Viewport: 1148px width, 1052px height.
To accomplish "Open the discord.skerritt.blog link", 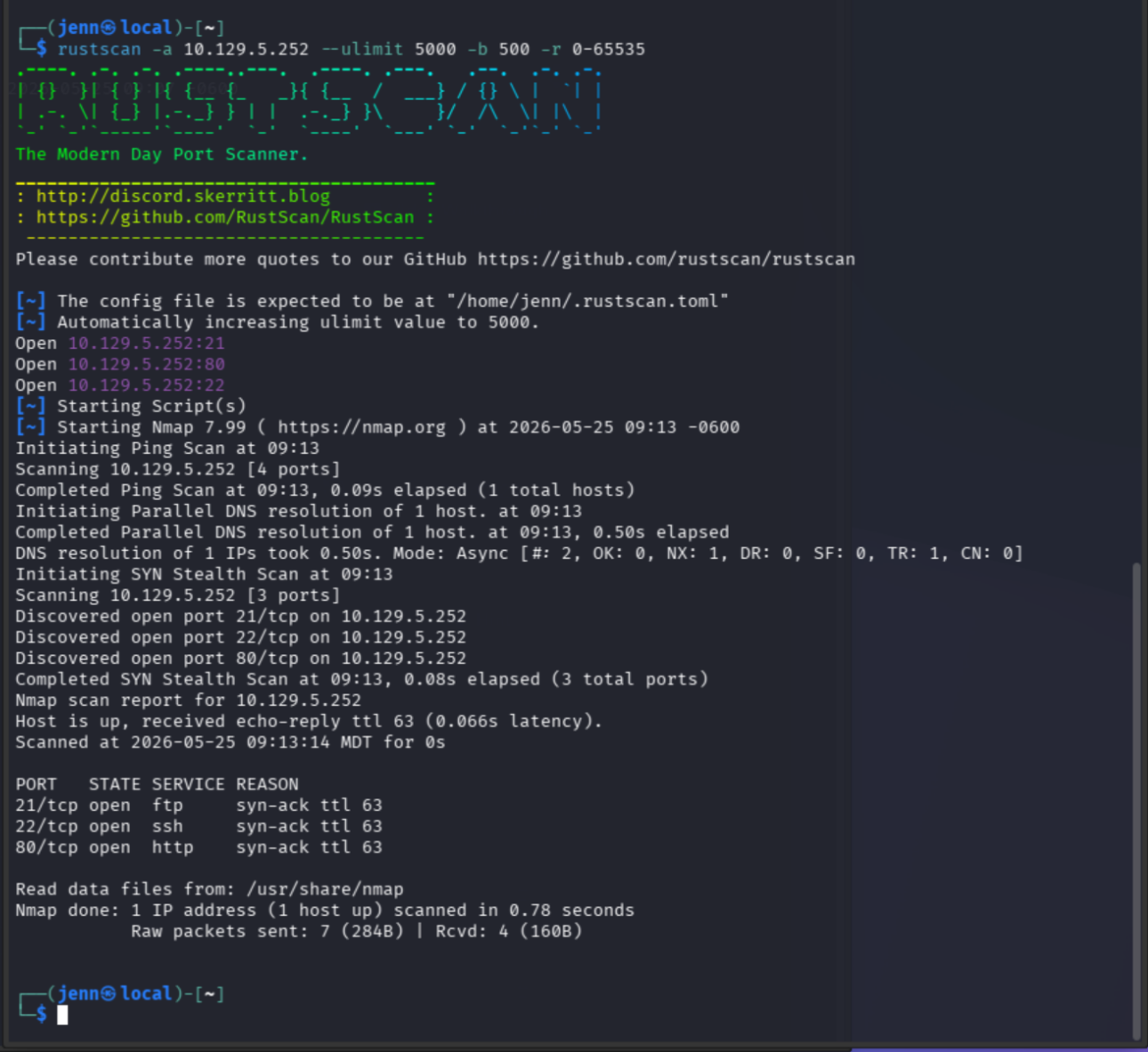I will tap(182, 196).
